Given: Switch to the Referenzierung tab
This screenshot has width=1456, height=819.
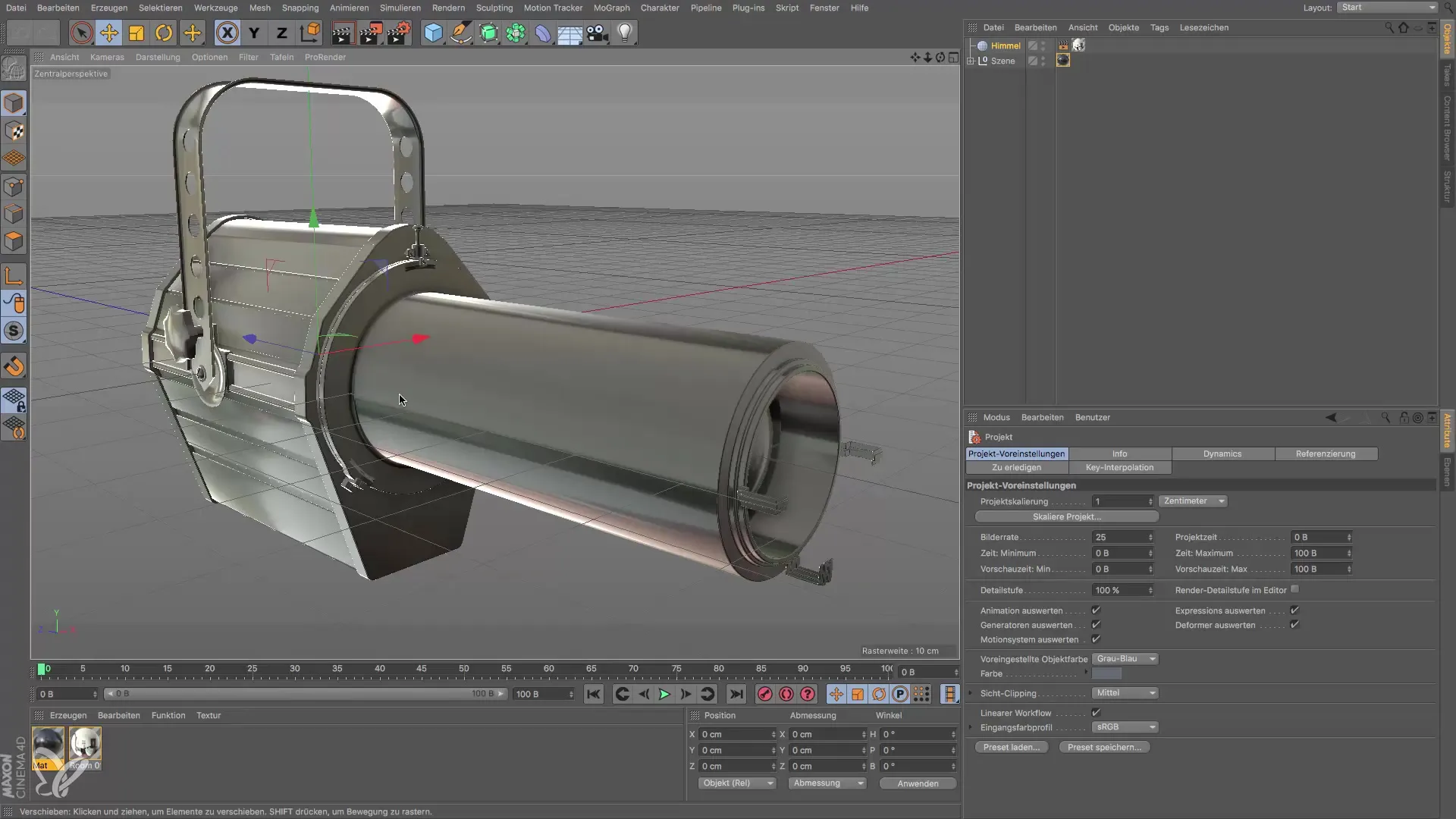Looking at the screenshot, I should pos(1326,453).
